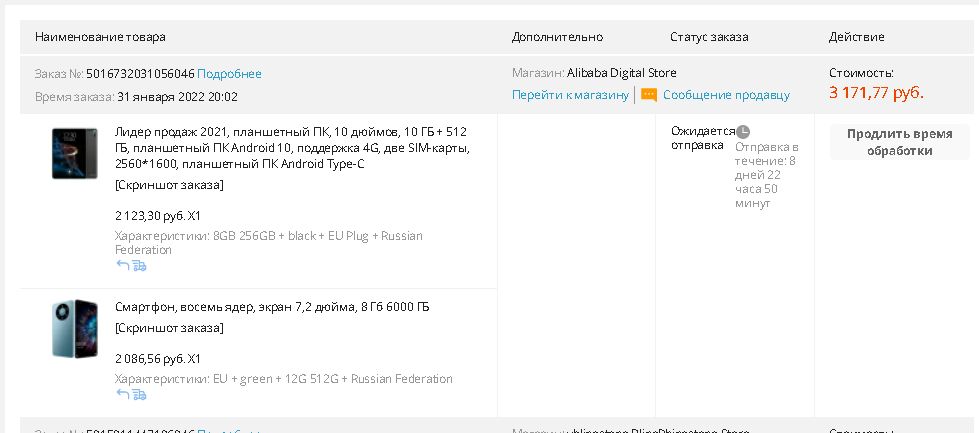Click smartphone's '[Скриншот заказа]' link

(169, 328)
